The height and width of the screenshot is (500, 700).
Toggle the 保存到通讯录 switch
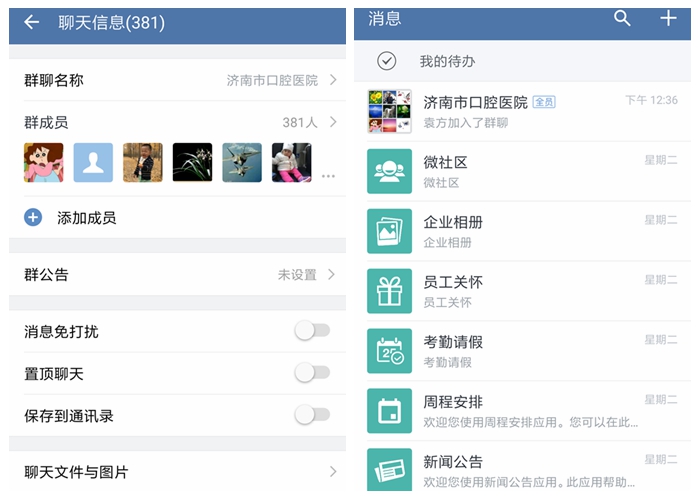pos(312,415)
